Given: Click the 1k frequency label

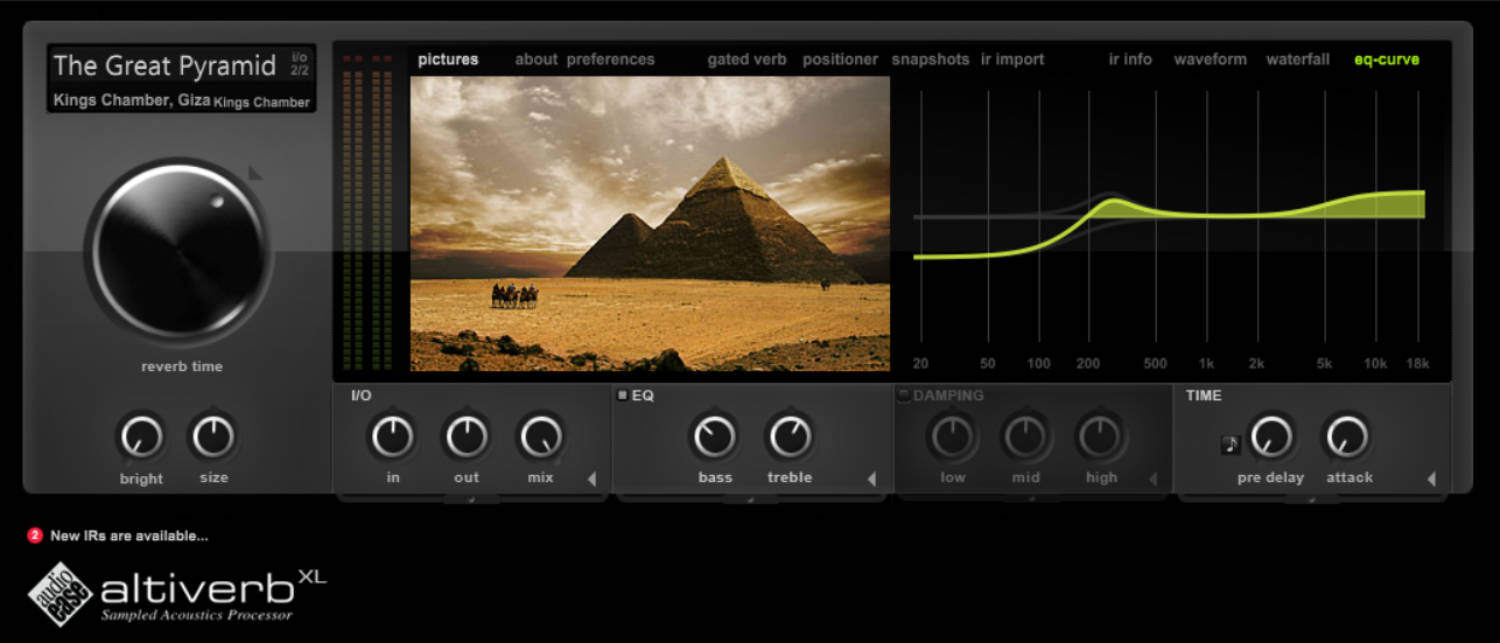Looking at the screenshot, I should click(1206, 364).
